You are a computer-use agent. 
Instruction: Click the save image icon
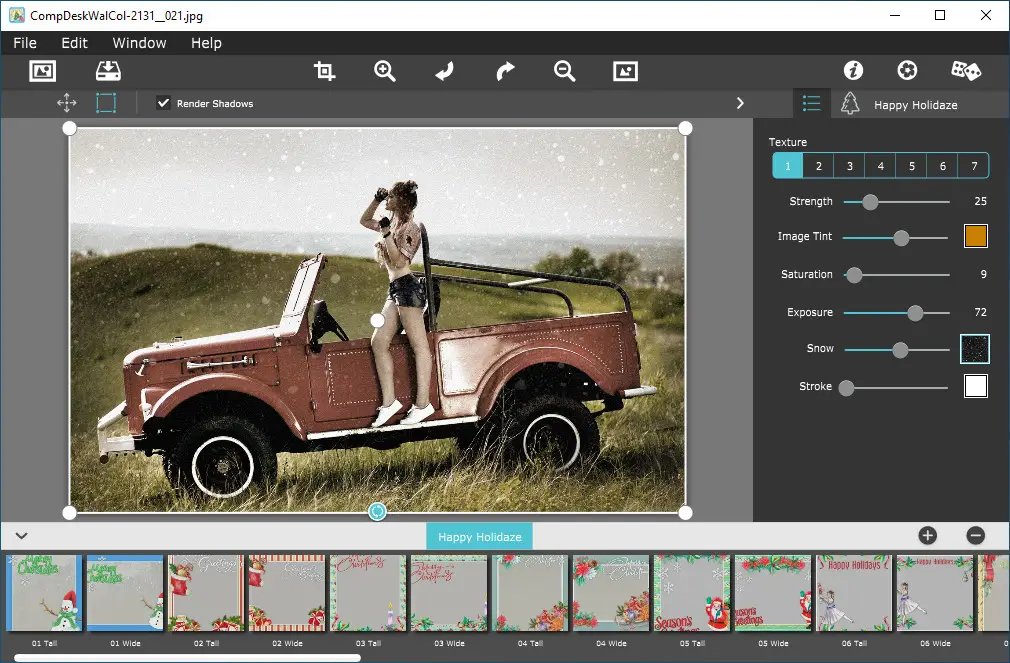click(107, 71)
